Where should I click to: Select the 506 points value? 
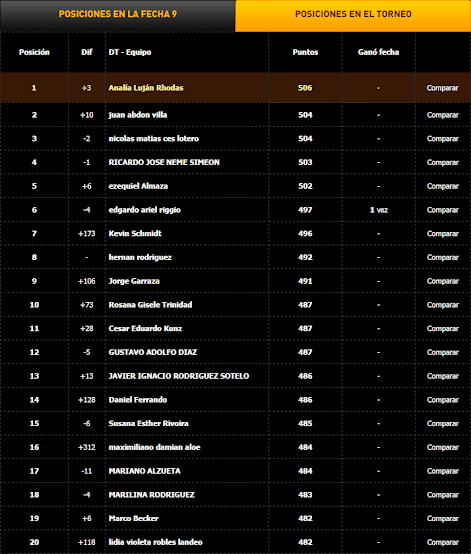coord(305,88)
